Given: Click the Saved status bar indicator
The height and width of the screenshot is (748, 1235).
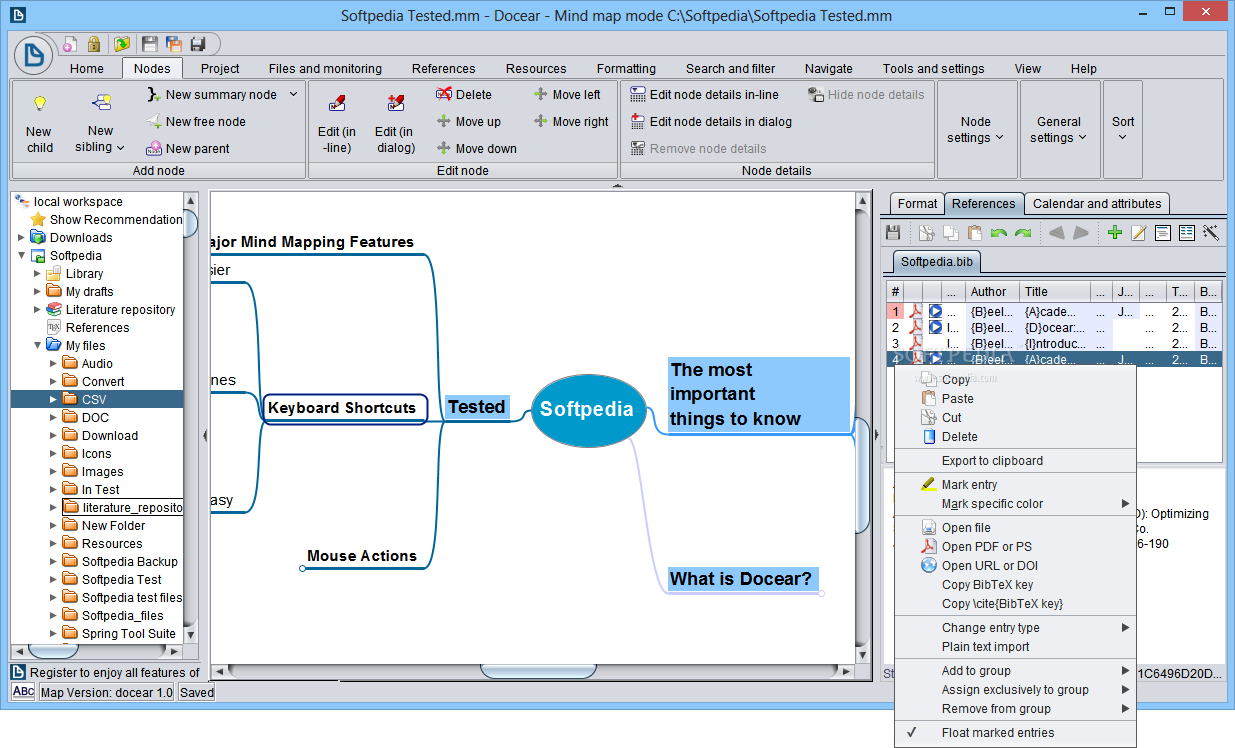Looking at the screenshot, I should tap(197, 692).
